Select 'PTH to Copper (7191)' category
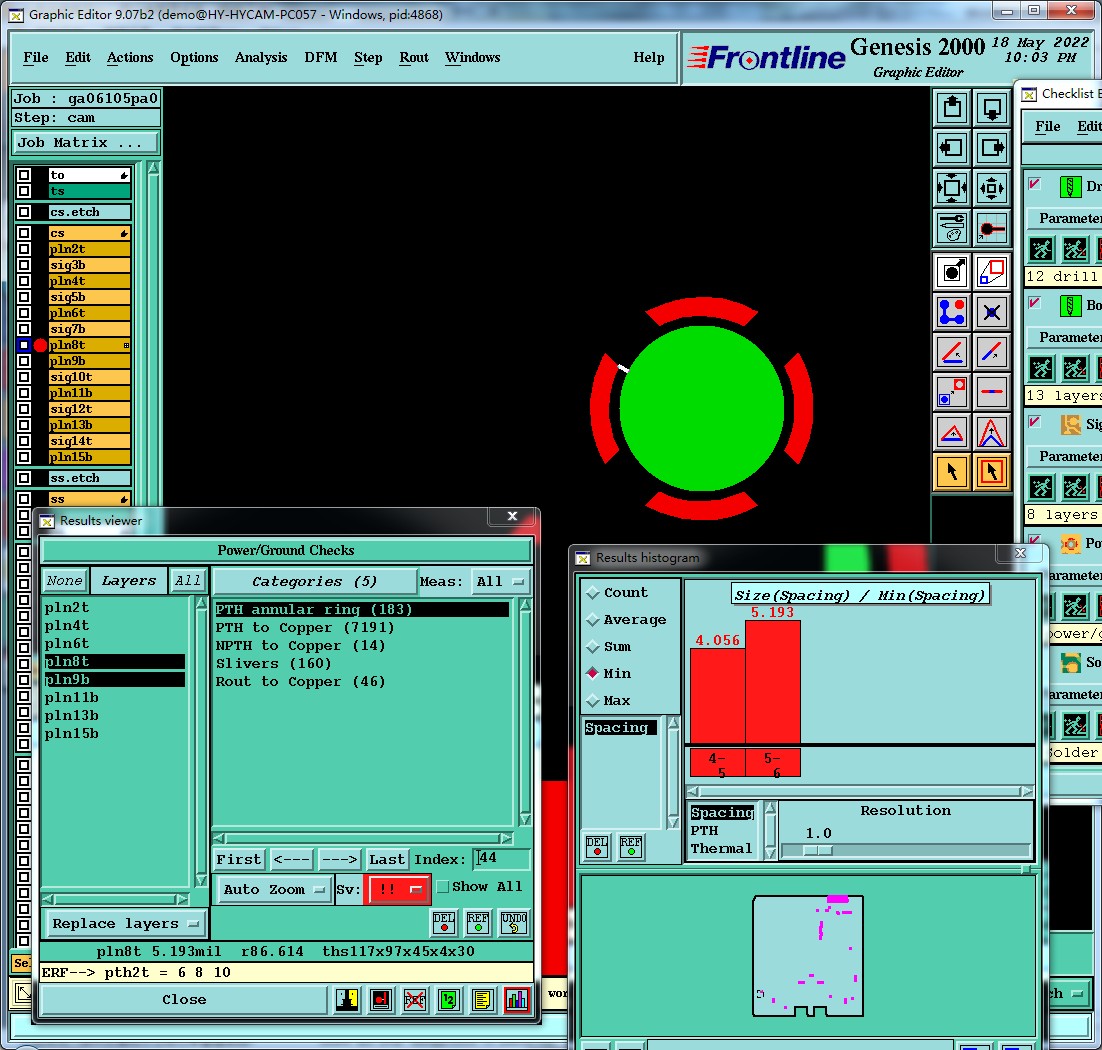Image resolution: width=1102 pixels, height=1050 pixels. pos(361,627)
